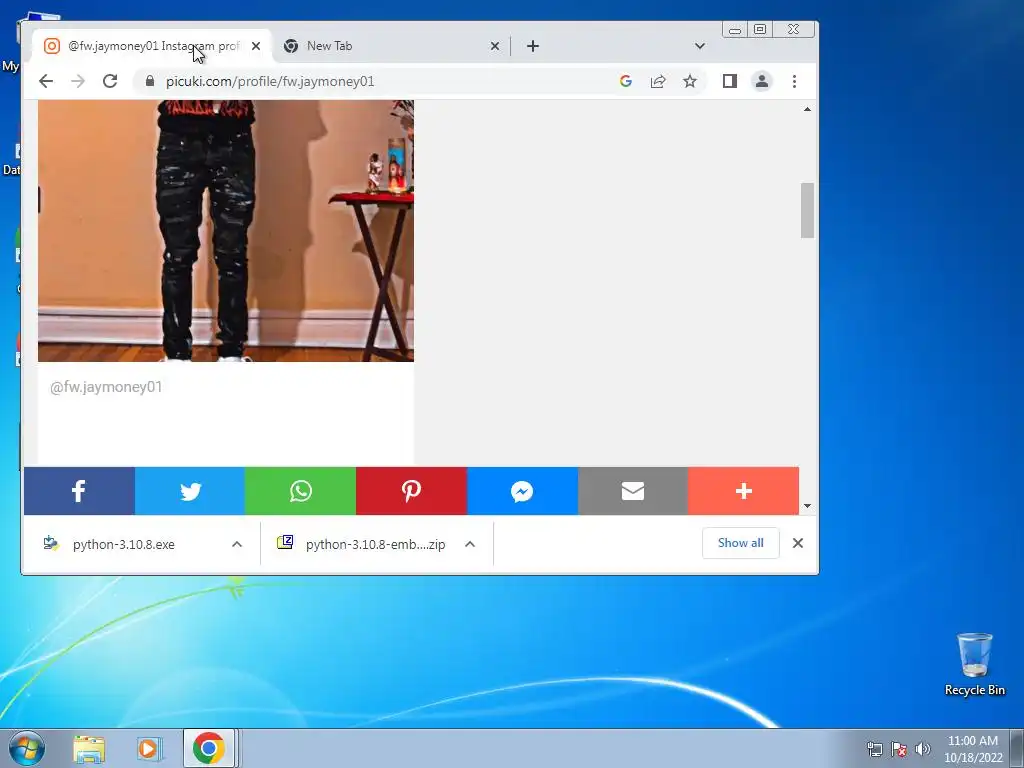Screen dimensions: 1024x768
Task: Click the Google icon in address bar
Action: tap(626, 81)
